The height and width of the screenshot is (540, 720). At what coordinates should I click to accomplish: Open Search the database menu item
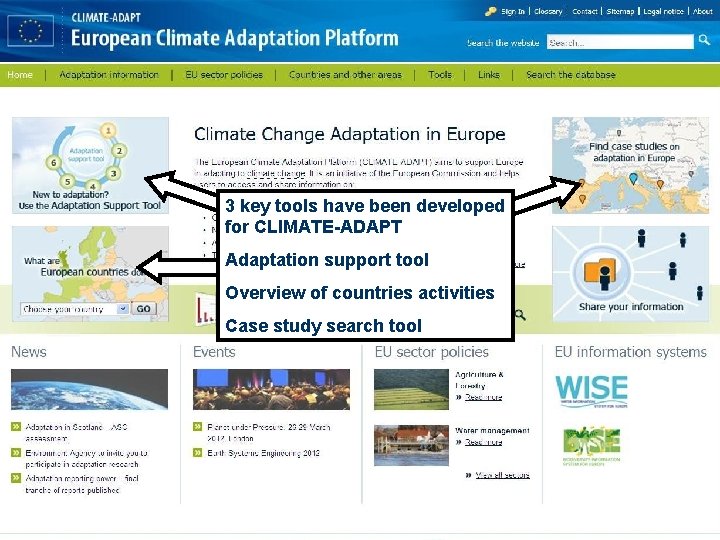tap(571, 75)
